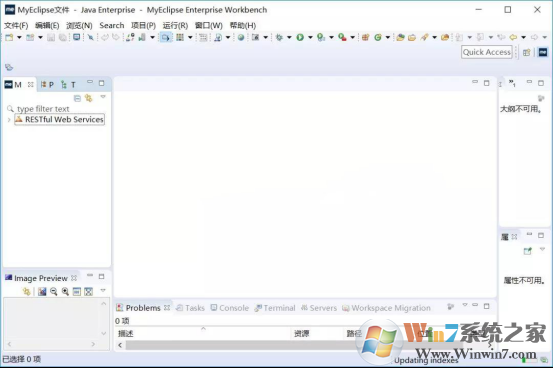Image resolution: width=553 pixels, height=368 pixels.
Task: Open the Problems panel View Menu triangle
Action: tap(465, 304)
